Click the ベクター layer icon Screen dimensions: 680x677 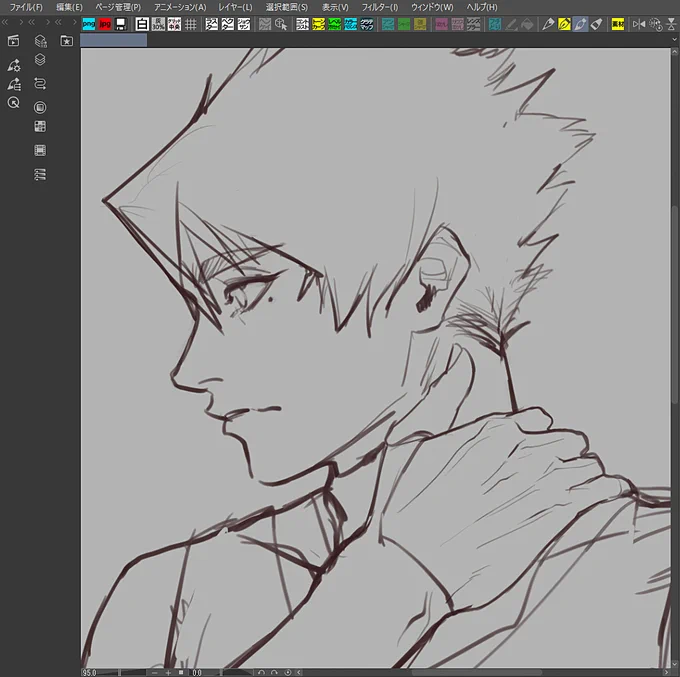(228, 24)
